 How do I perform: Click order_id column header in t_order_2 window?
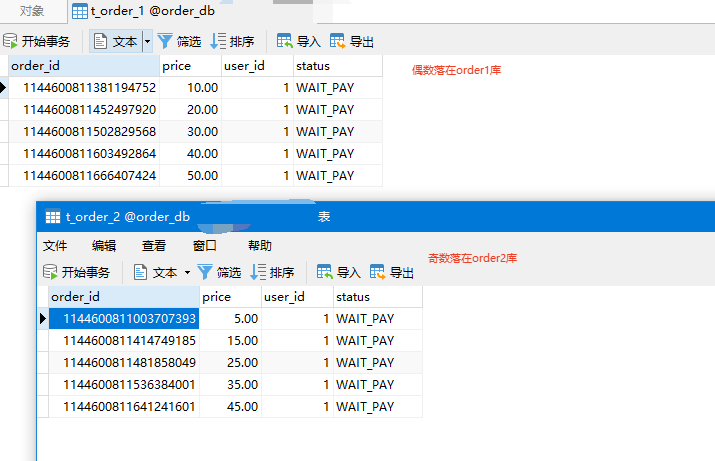coord(124,297)
